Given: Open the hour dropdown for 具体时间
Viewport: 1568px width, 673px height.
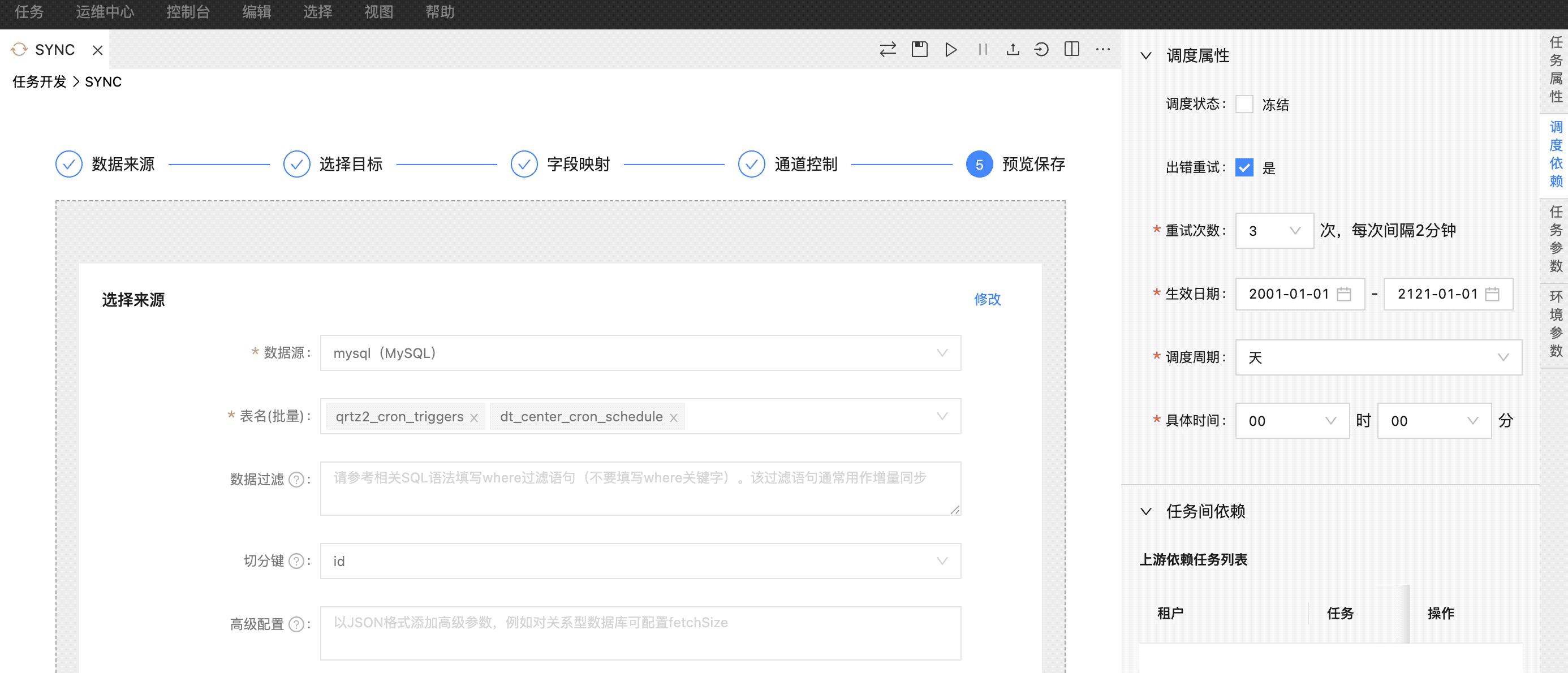Looking at the screenshot, I should click(x=1293, y=420).
